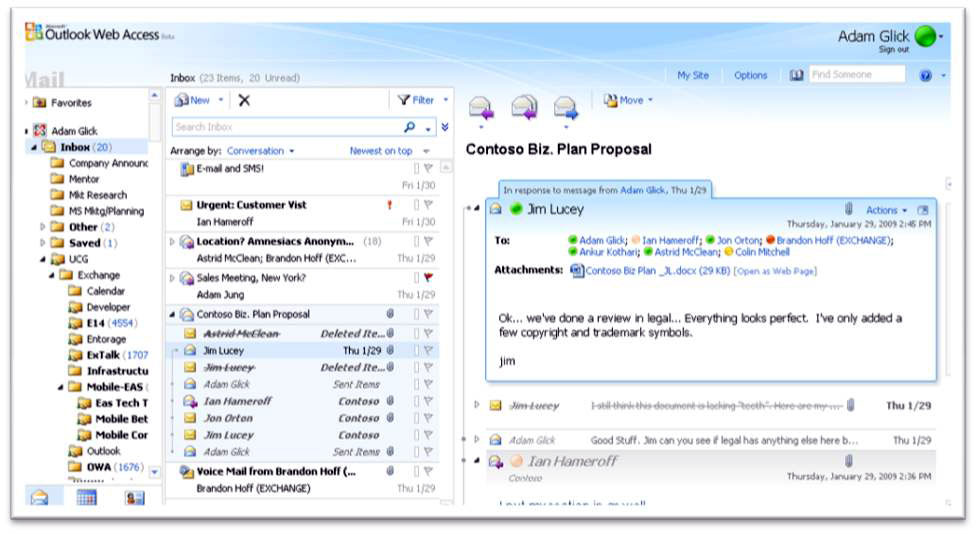This screenshot has height=534, width=977.
Task: Open attachment Contoso Biz Plan _JL.docx
Action: point(657,271)
